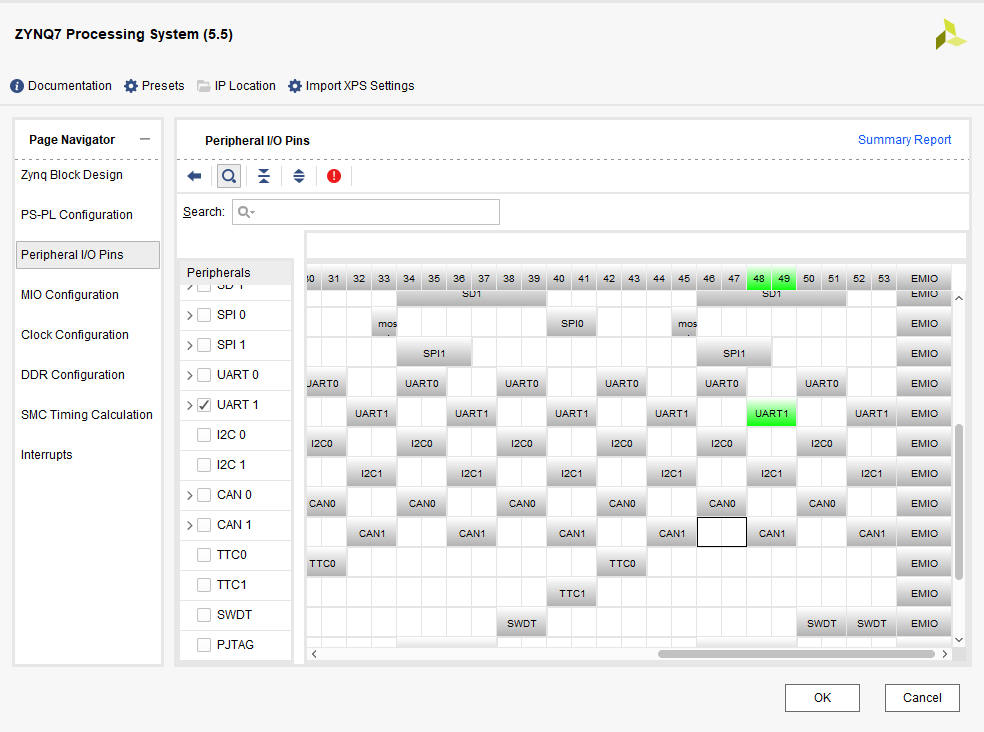Click the pin 53 column header

click(x=884, y=278)
